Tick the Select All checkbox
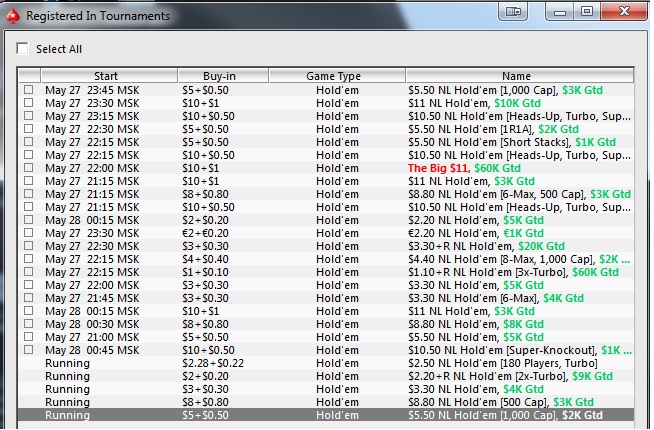The image size is (654, 430). pyautogui.click(x=23, y=48)
